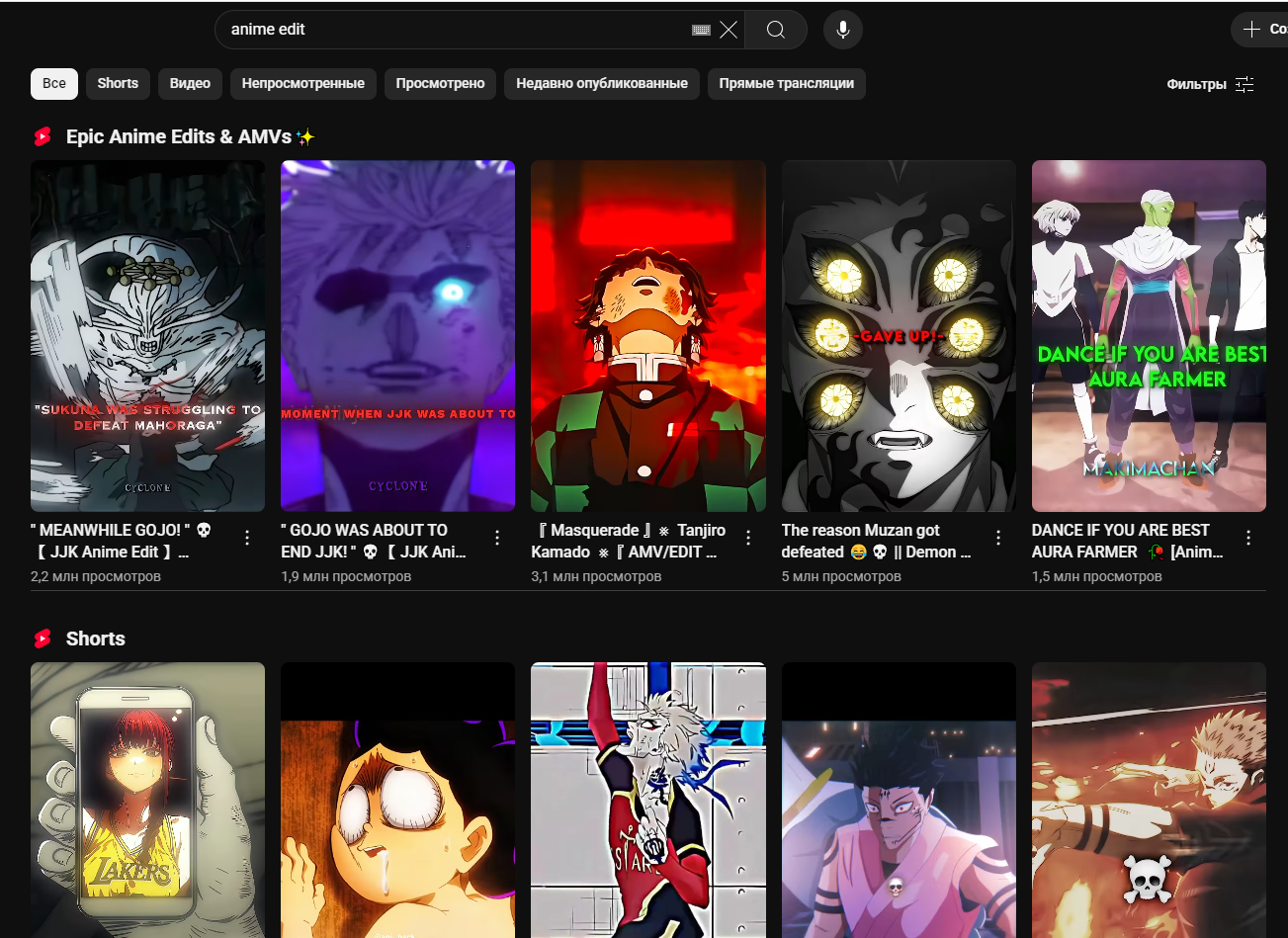Select the Shorts filter chip
1288x938 pixels.
tap(118, 84)
